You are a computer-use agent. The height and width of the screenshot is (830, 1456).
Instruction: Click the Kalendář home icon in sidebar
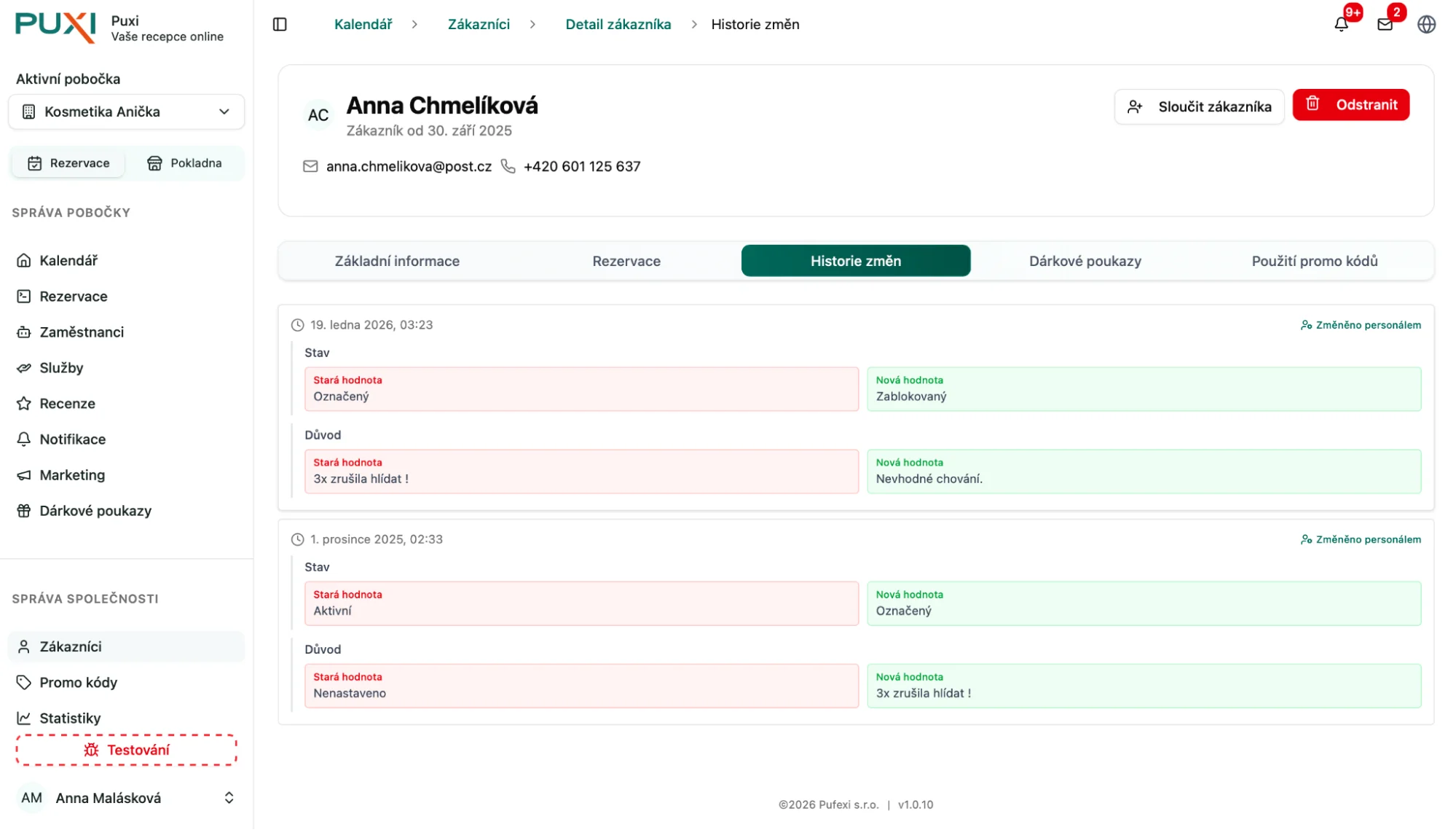[x=24, y=260]
